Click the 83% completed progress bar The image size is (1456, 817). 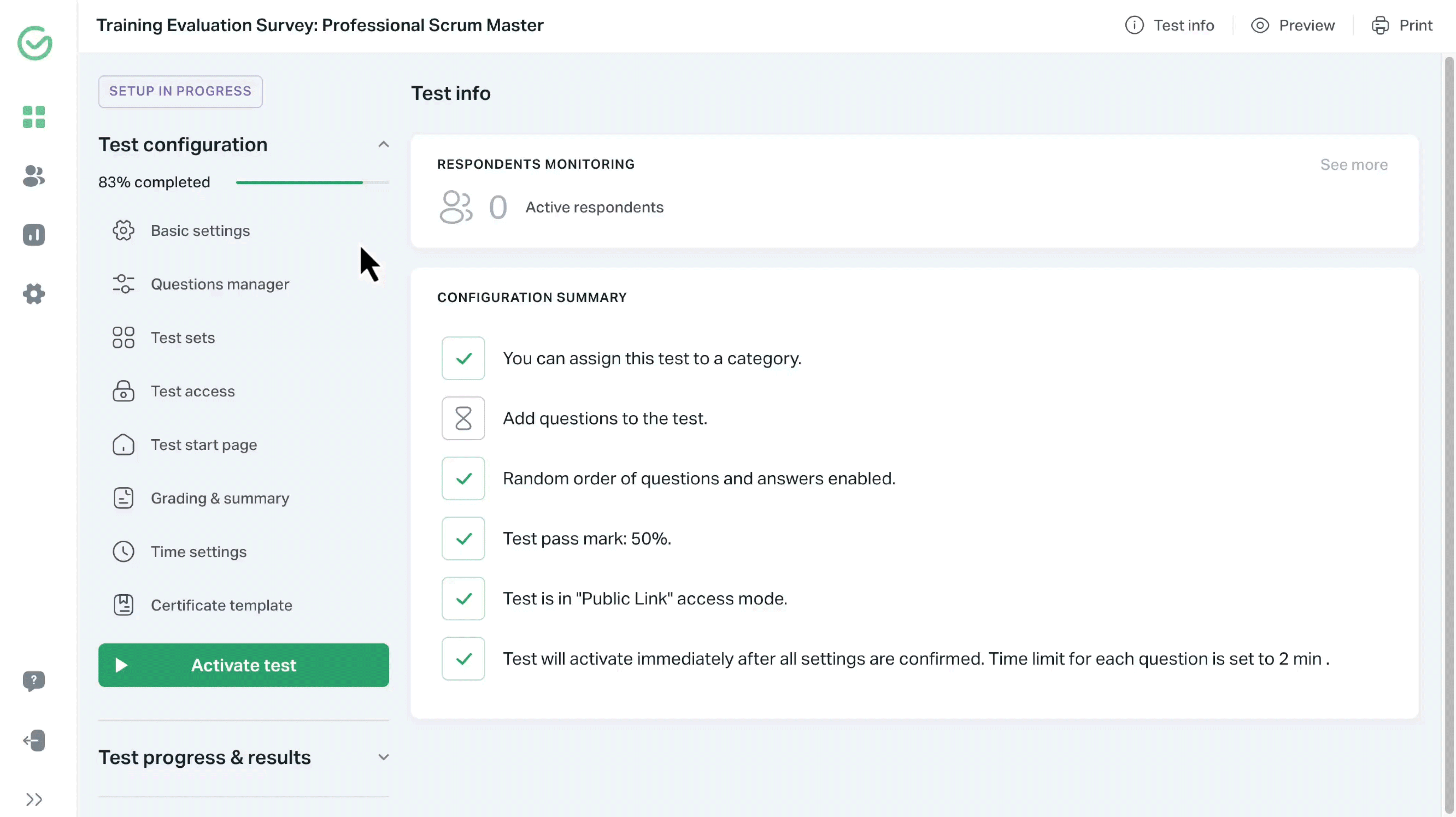312,183
